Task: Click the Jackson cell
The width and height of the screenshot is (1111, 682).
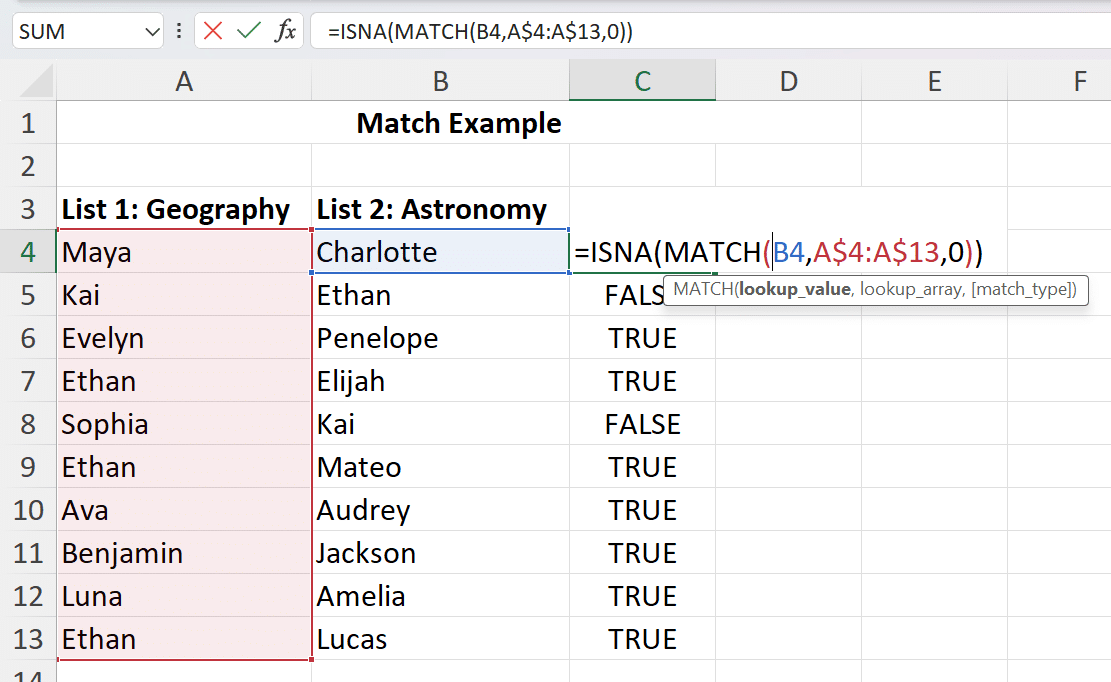Action: (440, 553)
